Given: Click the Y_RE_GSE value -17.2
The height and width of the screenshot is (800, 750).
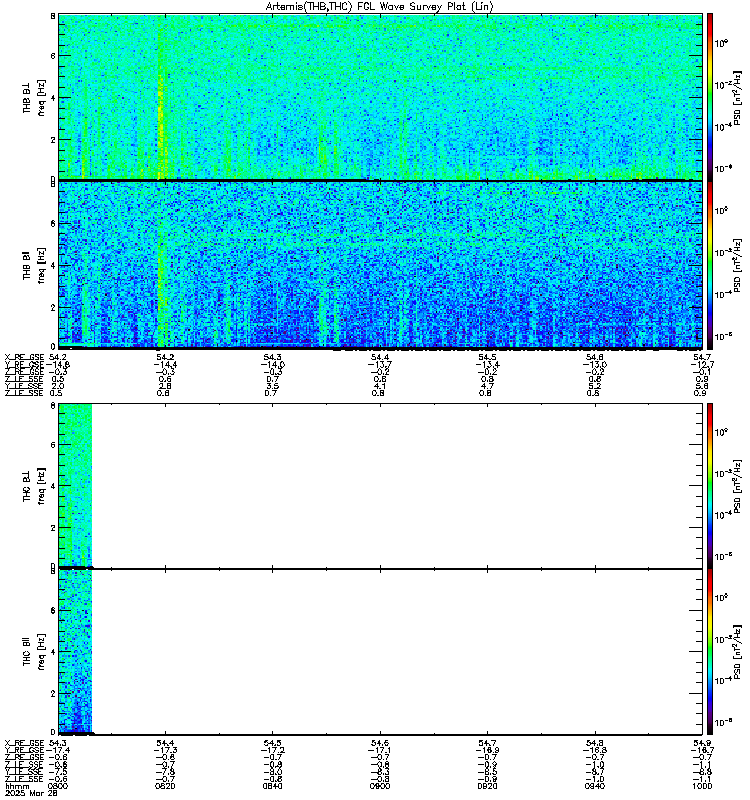Looking at the screenshot, I should click(272, 751).
